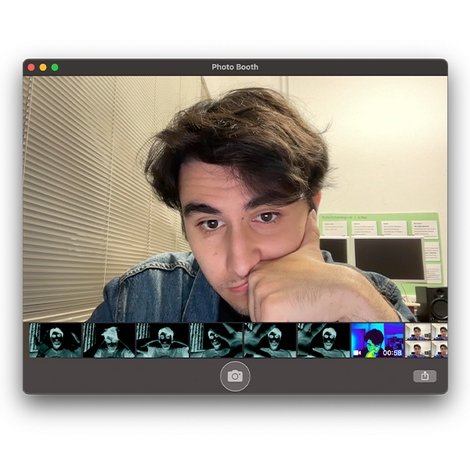The height and width of the screenshot is (470, 470).
Task: Select fourth X-ray thumbnail in the strip
Action: tap(216, 340)
